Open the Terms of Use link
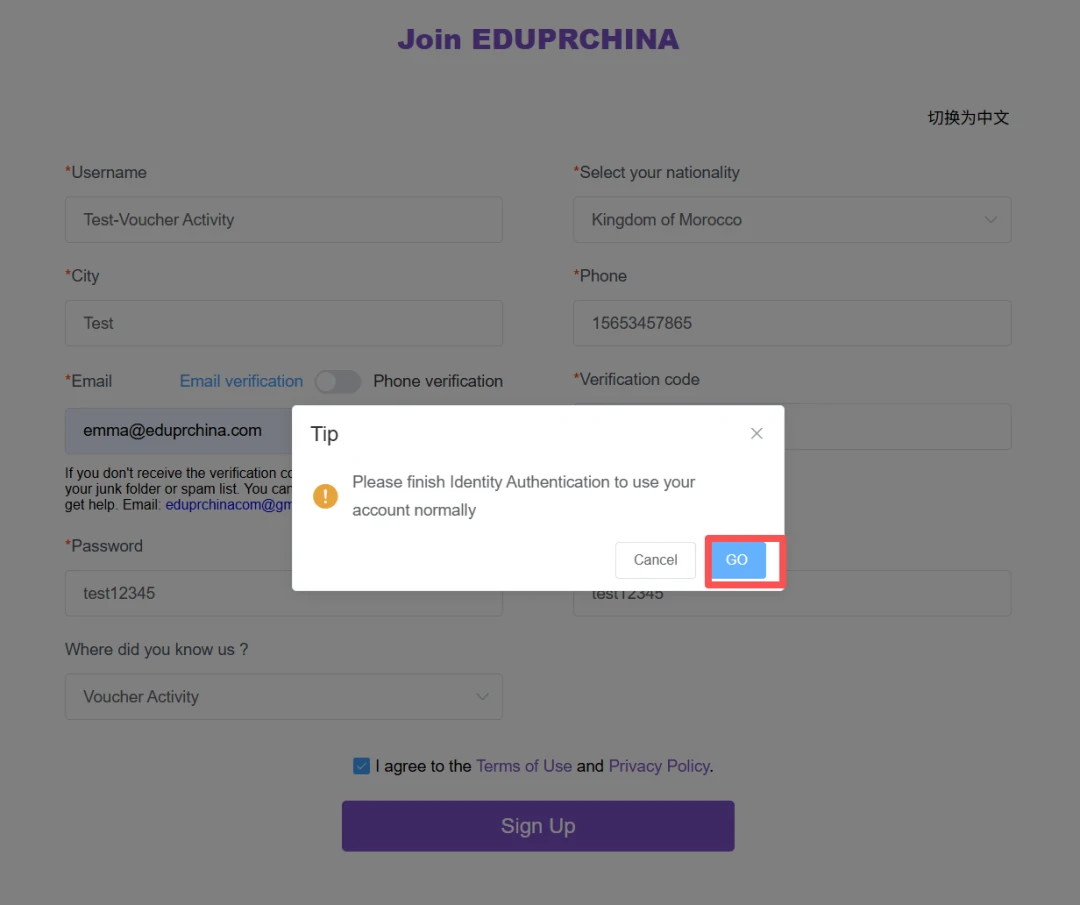 (523, 766)
